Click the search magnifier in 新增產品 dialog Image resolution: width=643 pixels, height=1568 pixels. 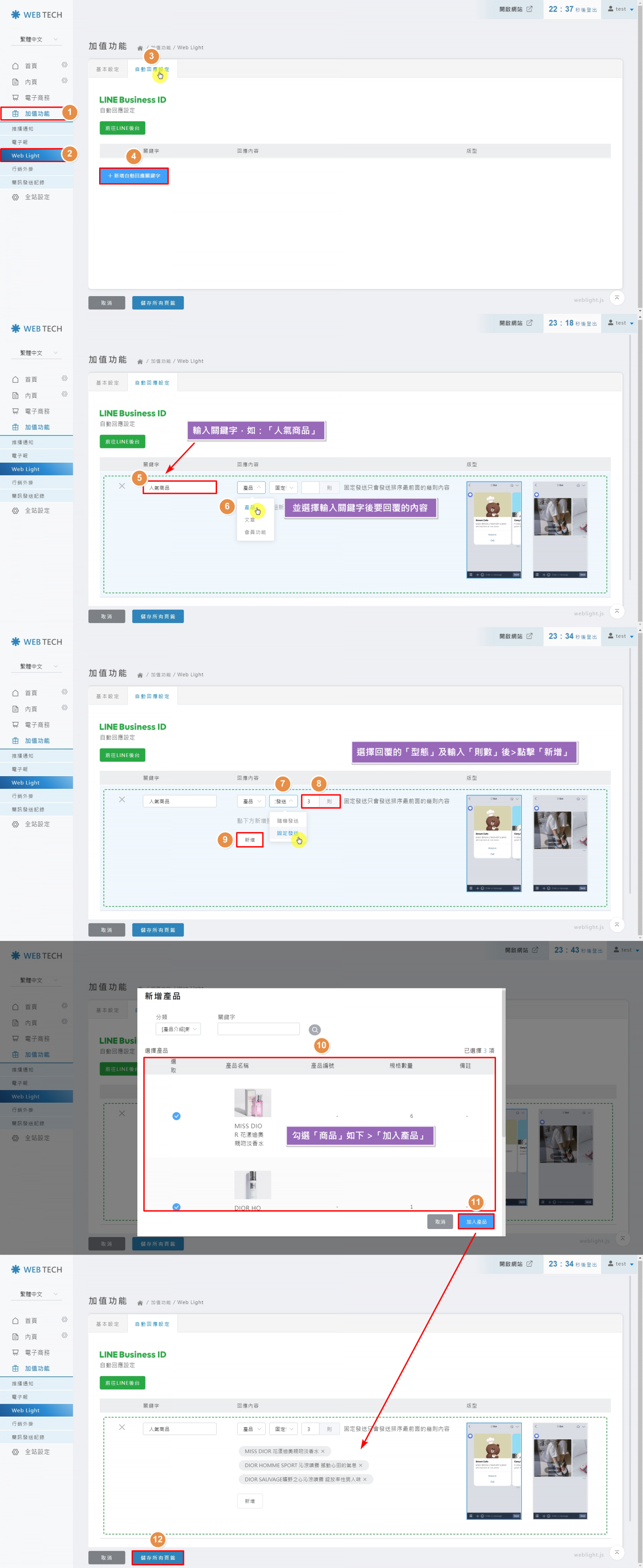[314, 1029]
